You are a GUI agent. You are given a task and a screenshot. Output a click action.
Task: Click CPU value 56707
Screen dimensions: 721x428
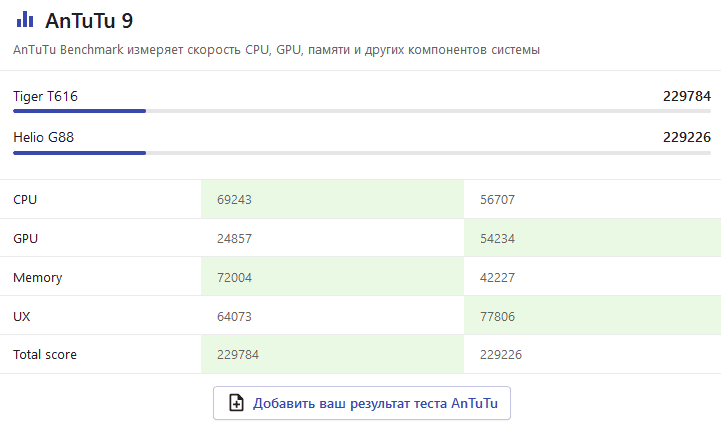(497, 200)
